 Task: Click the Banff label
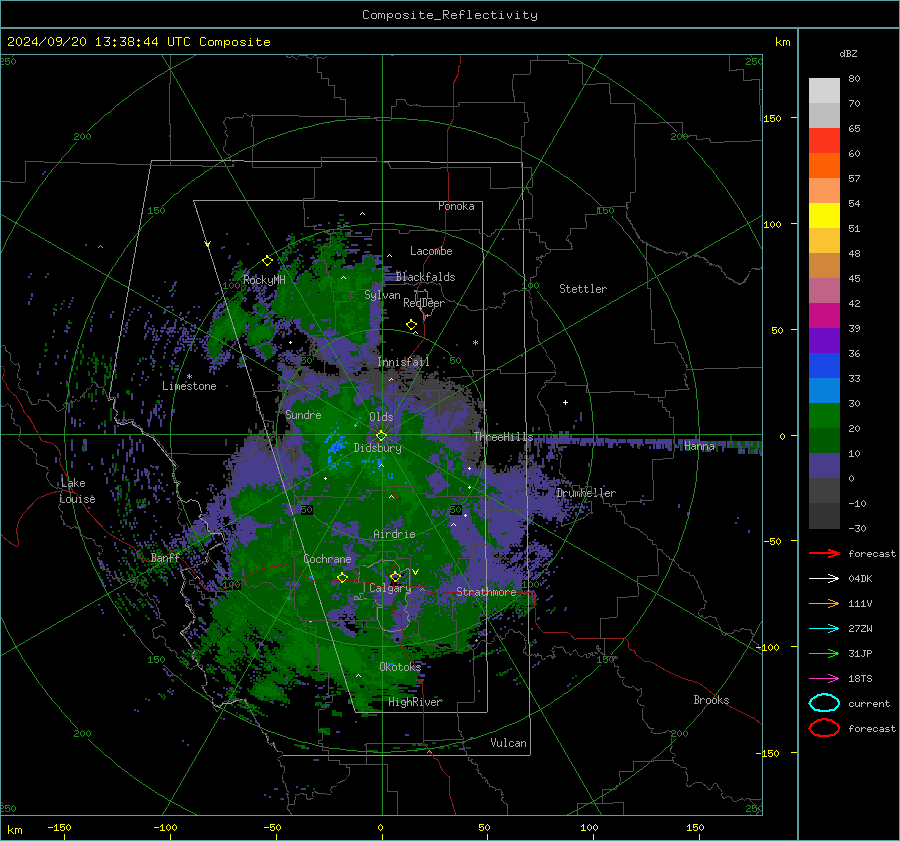tap(165, 557)
